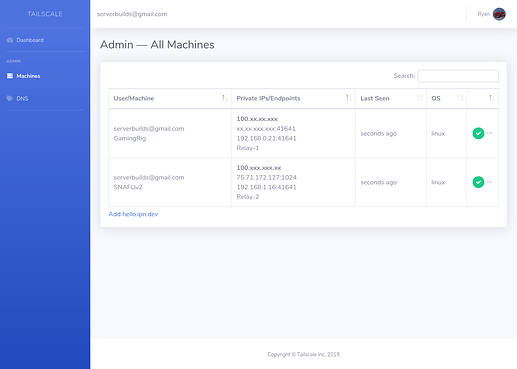
Task: Click green check icon for SNAFUv2
Action: click(478, 182)
